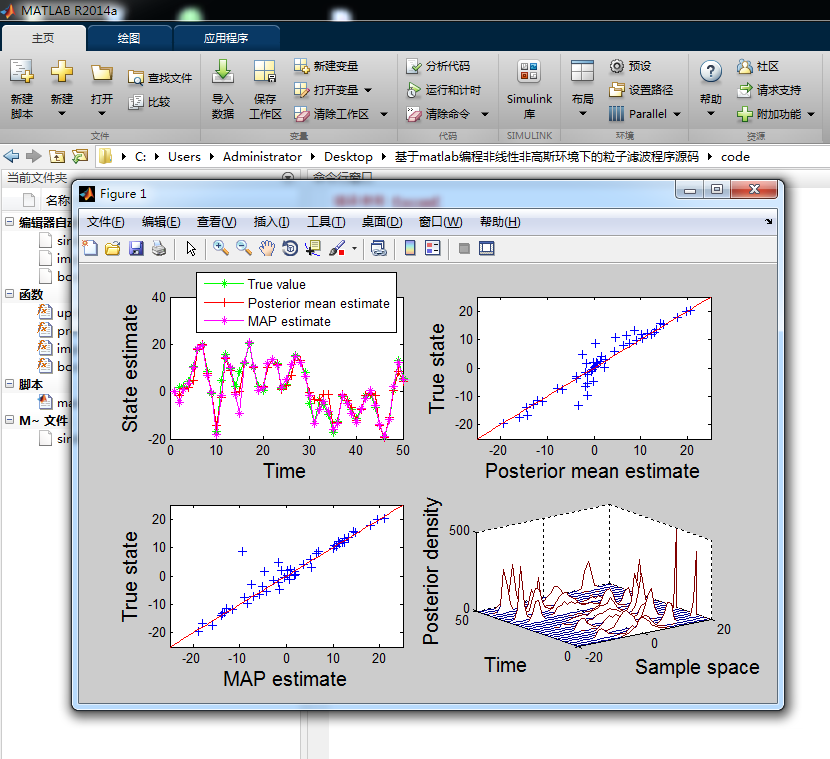Open the dropdown arrow next to 打开变量
This screenshot has width=830, height=759.
tap(368, 91)
